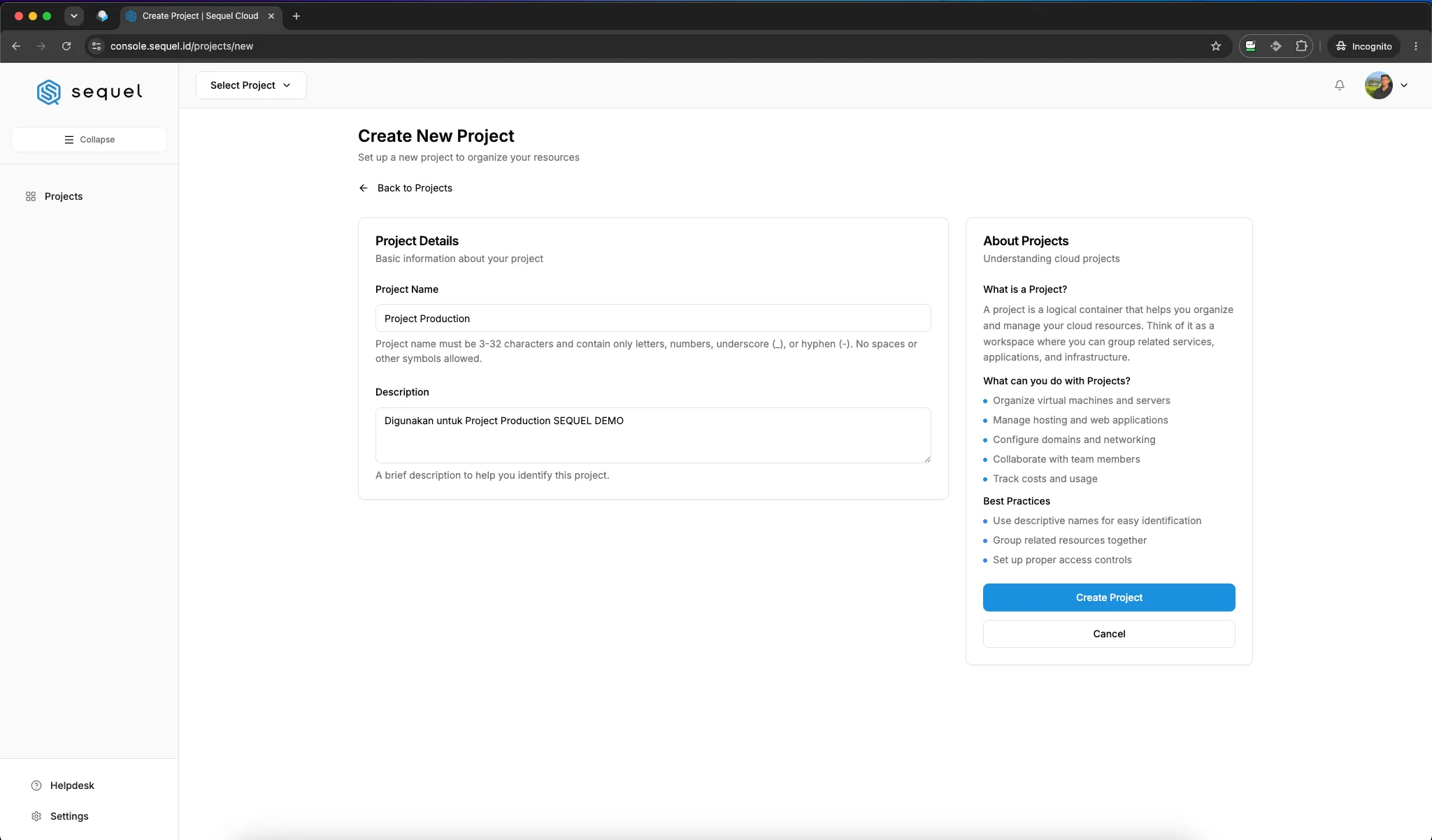1432x840 pixels.
Task: Open the notifications bell
Action: pyautogui.click(x=1339, y=85)
